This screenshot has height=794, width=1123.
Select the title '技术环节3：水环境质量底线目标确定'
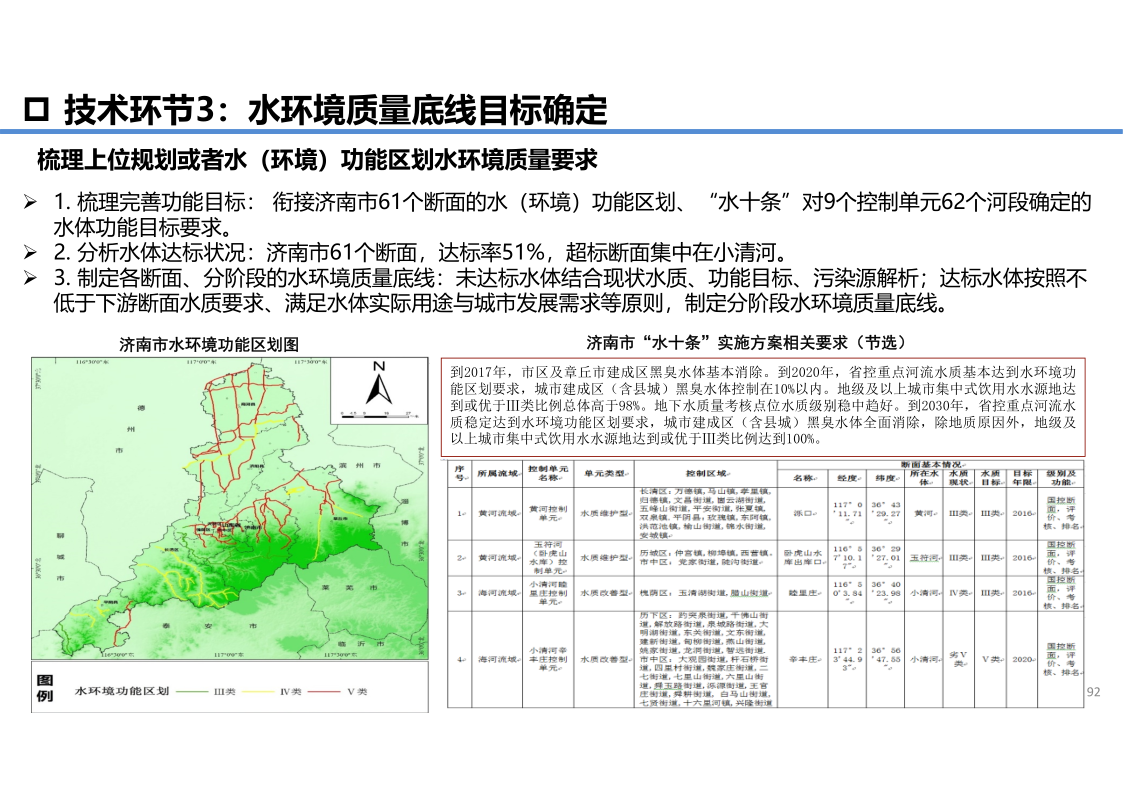tap(336, 110)
